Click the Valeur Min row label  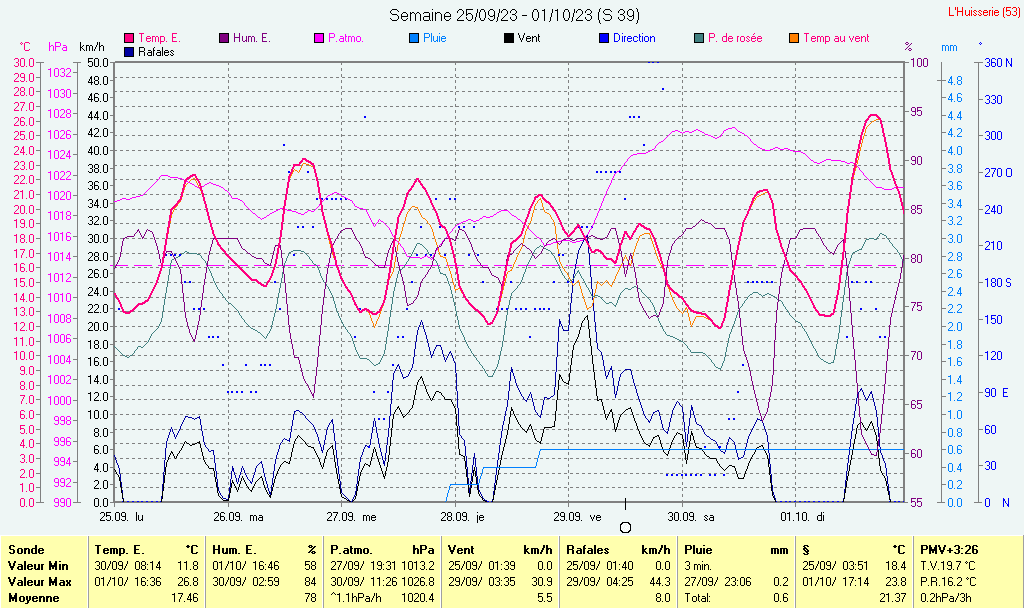(x=38, y=566)
